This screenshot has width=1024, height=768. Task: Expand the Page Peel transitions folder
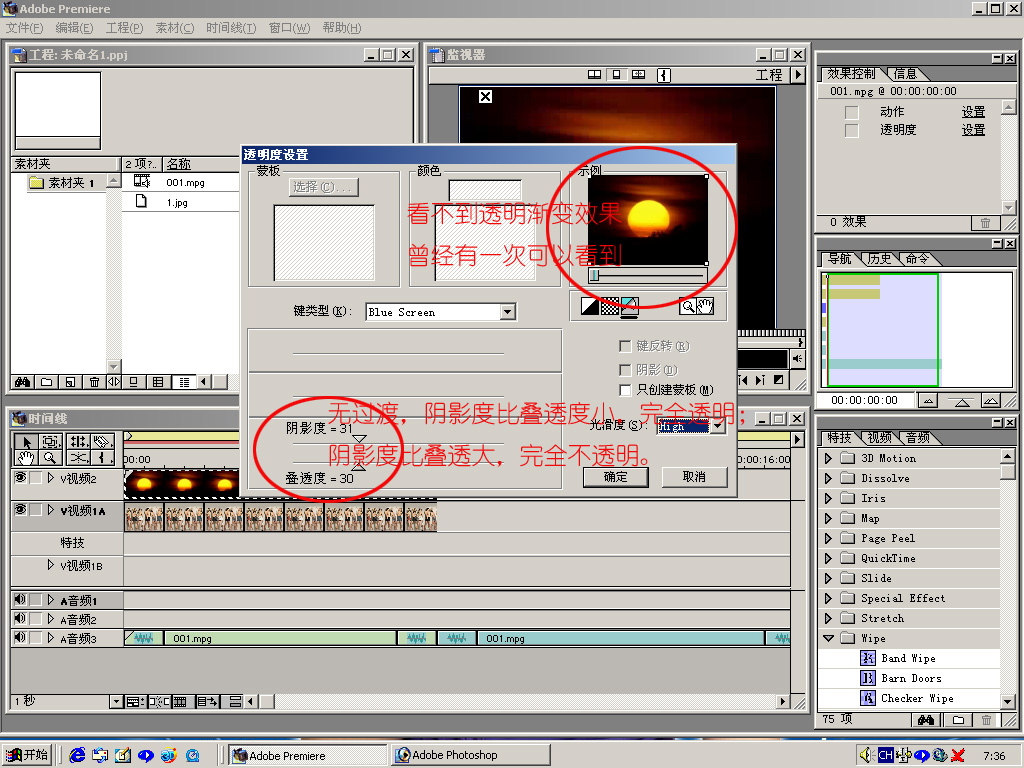829,538
